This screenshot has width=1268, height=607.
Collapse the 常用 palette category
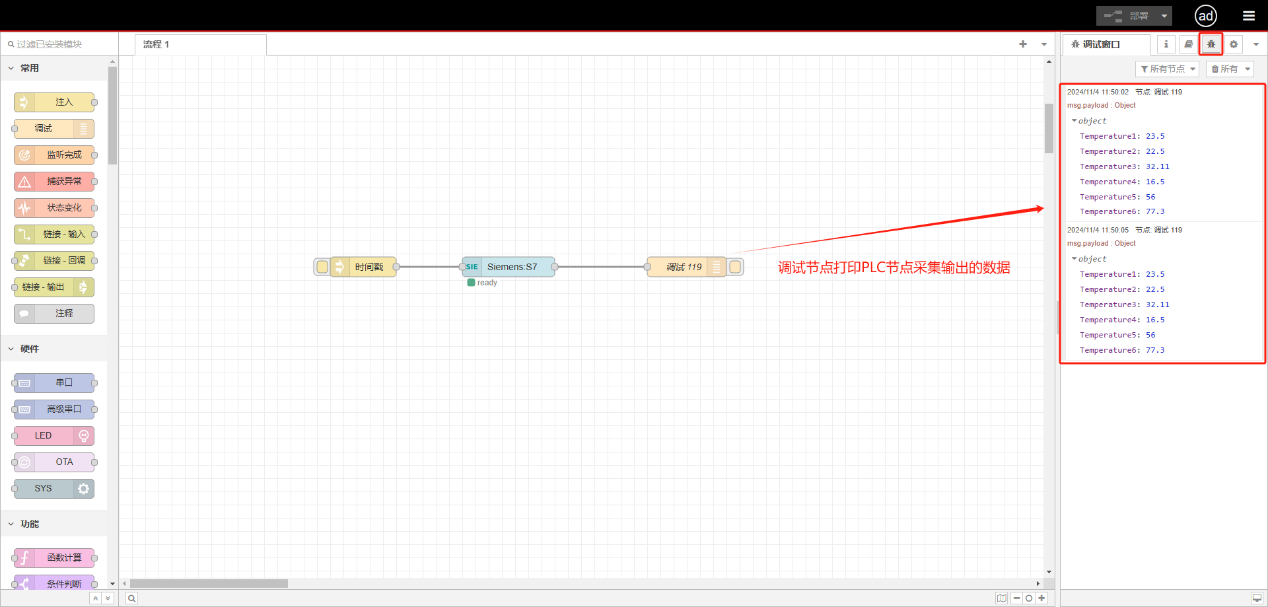click(x=11, y=68)
